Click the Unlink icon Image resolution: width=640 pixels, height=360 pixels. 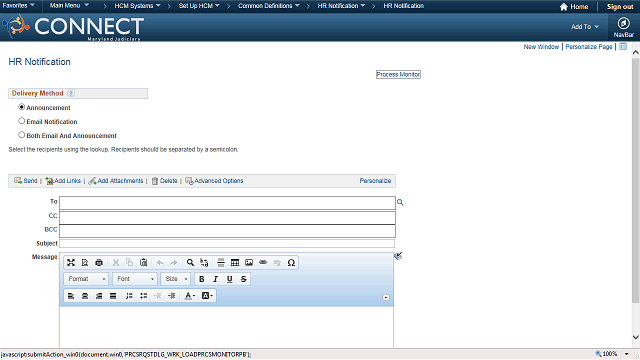(277, 262)
